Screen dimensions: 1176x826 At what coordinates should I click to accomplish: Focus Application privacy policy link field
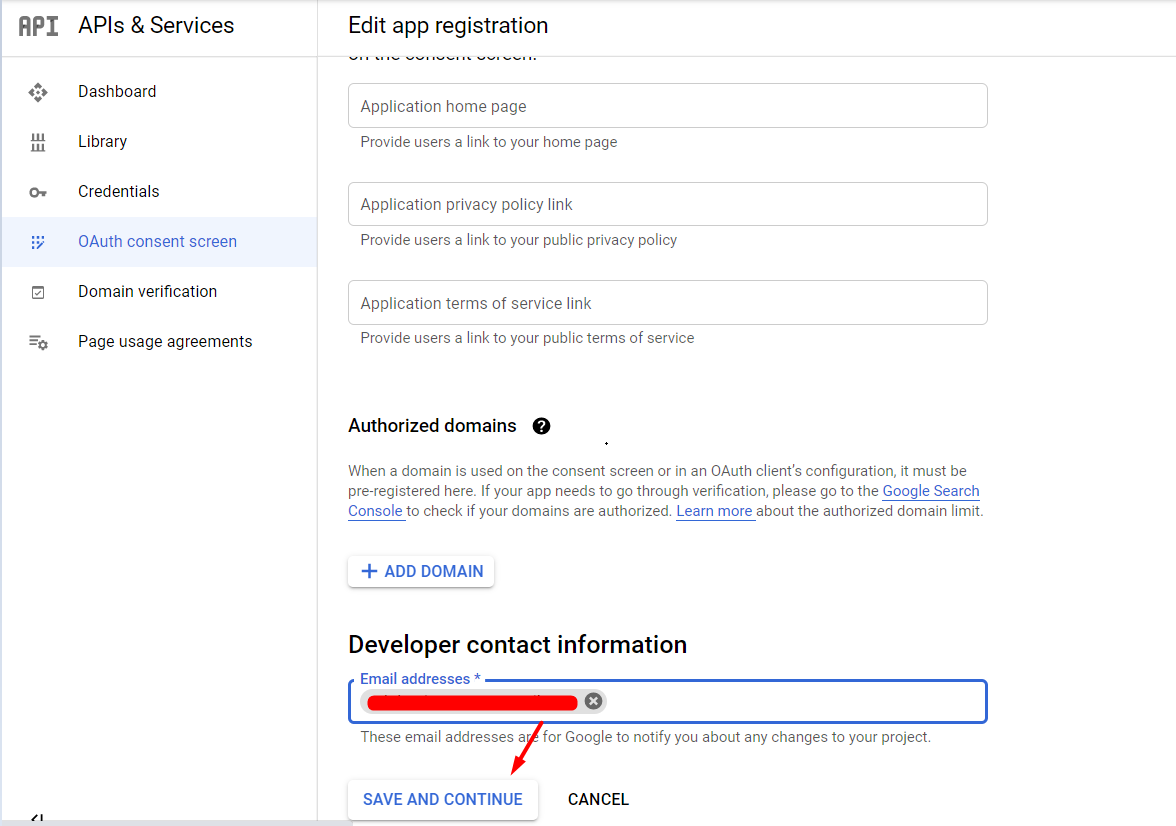pos(668,204)
